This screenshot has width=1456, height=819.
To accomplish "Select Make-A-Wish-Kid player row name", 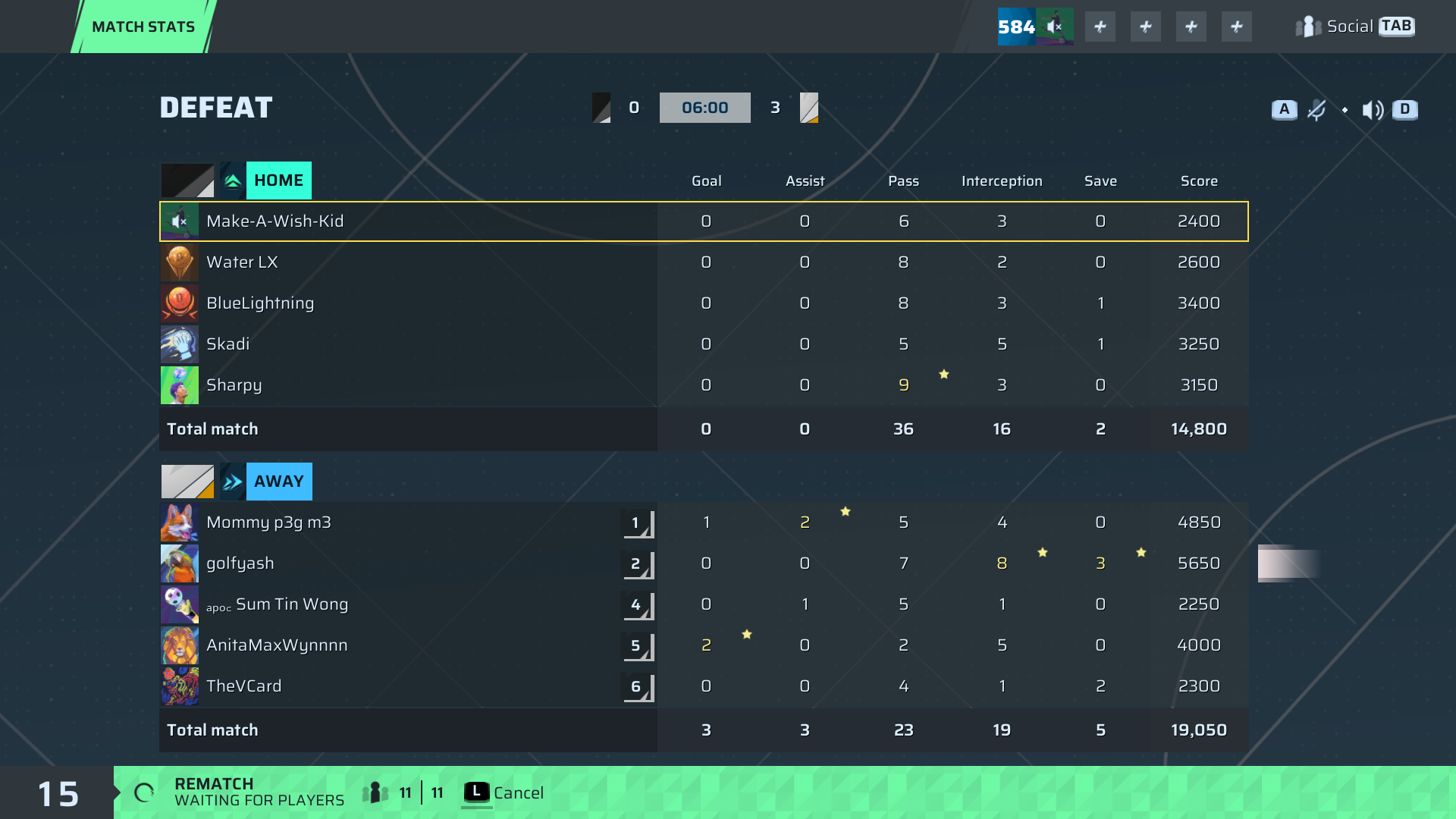I will coord(275,221).
